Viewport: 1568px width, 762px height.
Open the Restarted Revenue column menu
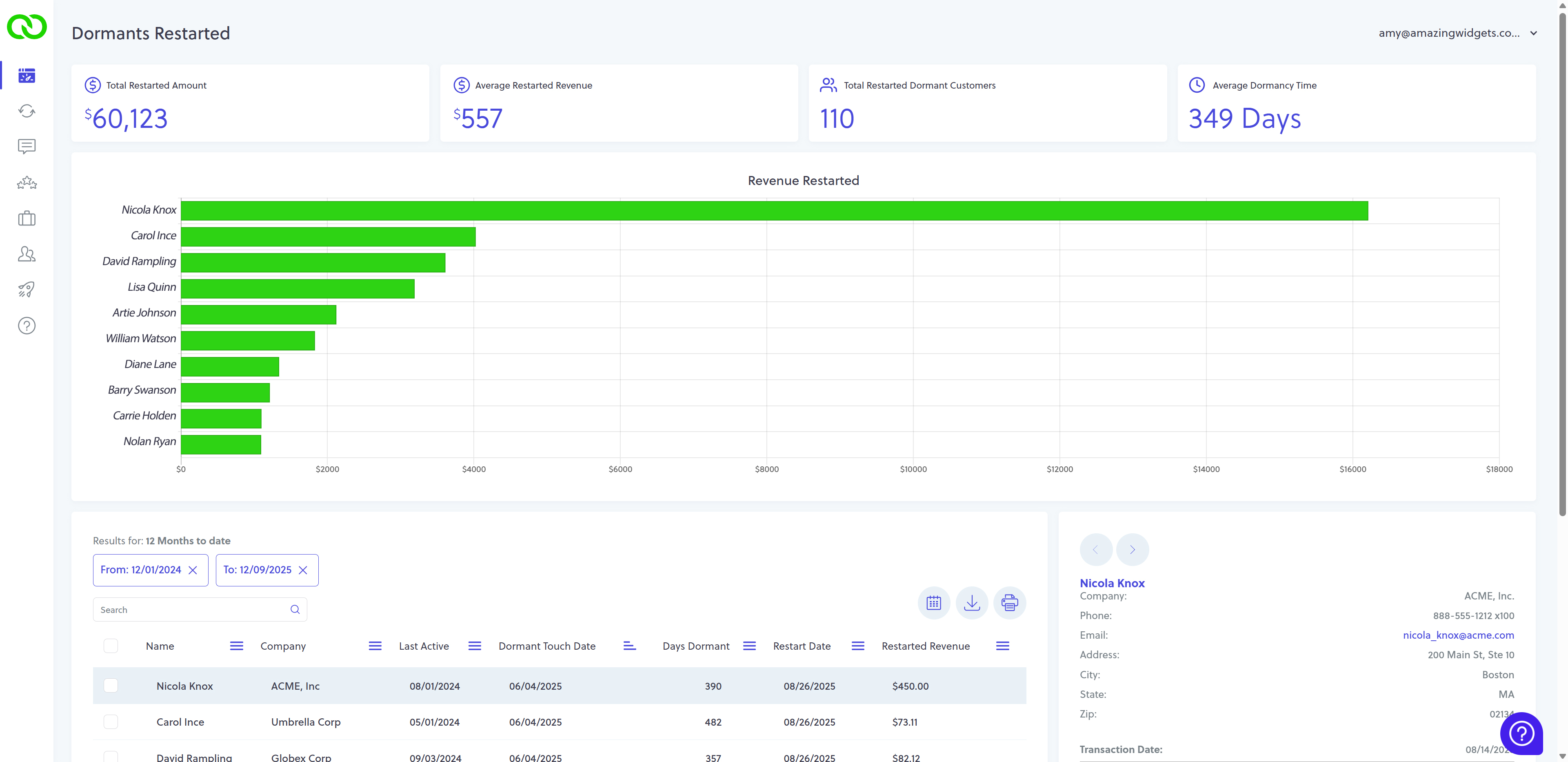1002,646
